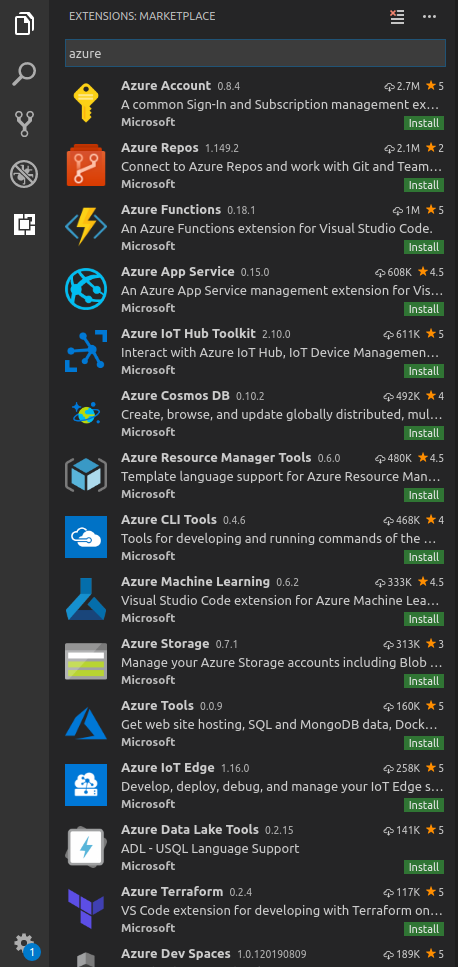Install the Azure Terraform extension
The width and height of the screenshot is (458, 967).
click(424, 929)
